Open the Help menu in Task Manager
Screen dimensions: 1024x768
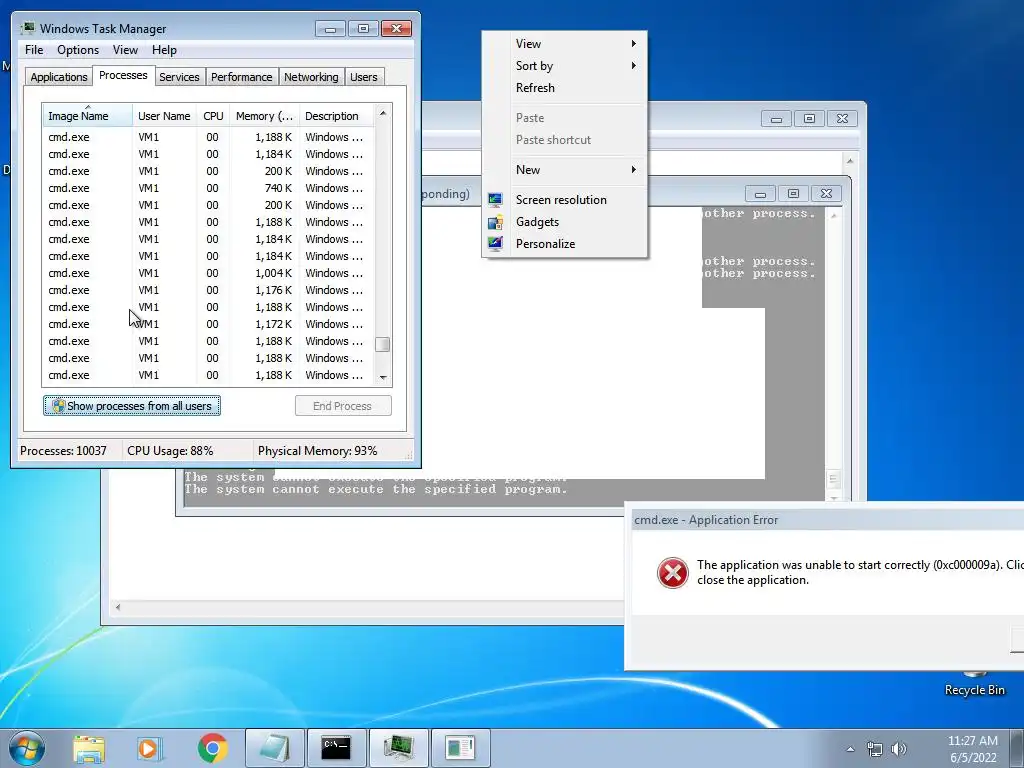click(164, 50)
